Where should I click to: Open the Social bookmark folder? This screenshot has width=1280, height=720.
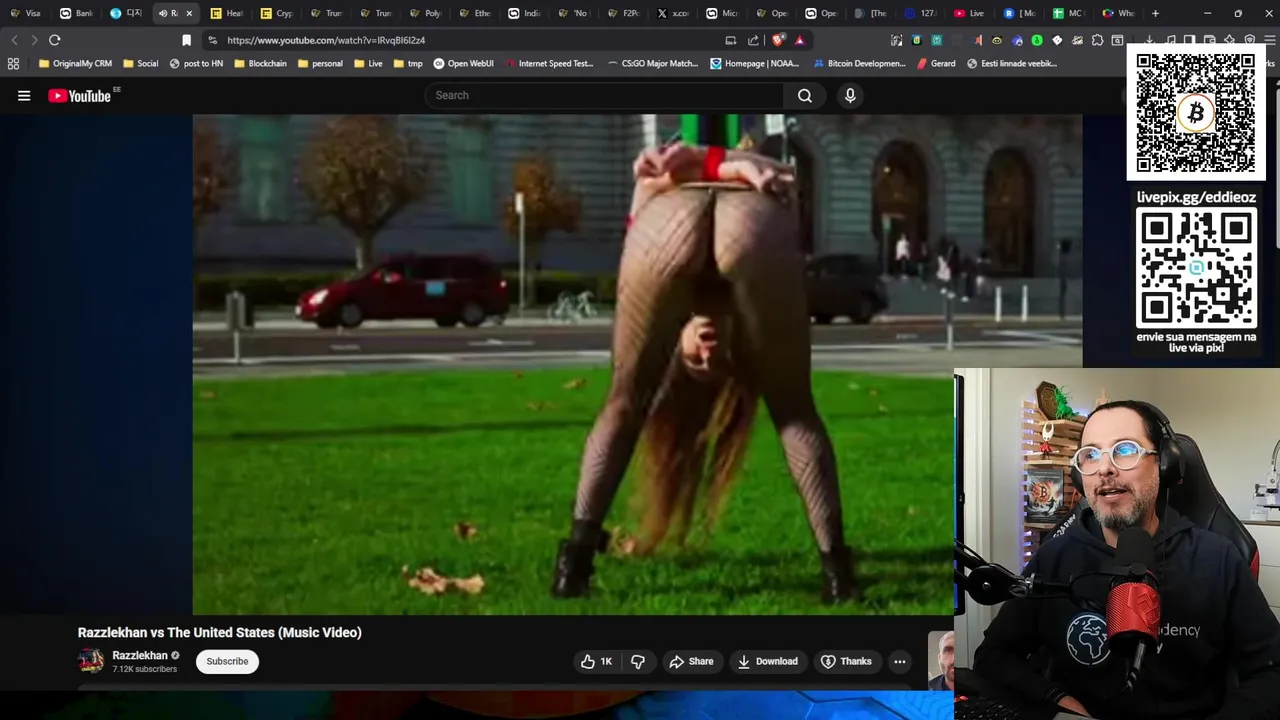click(140, 63)
